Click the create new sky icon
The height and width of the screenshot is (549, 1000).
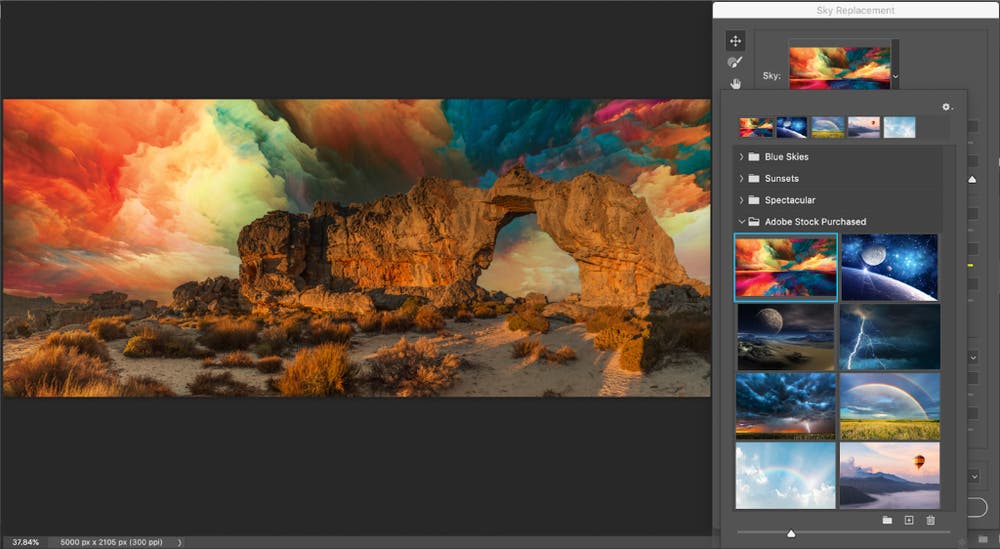(909, 520)
